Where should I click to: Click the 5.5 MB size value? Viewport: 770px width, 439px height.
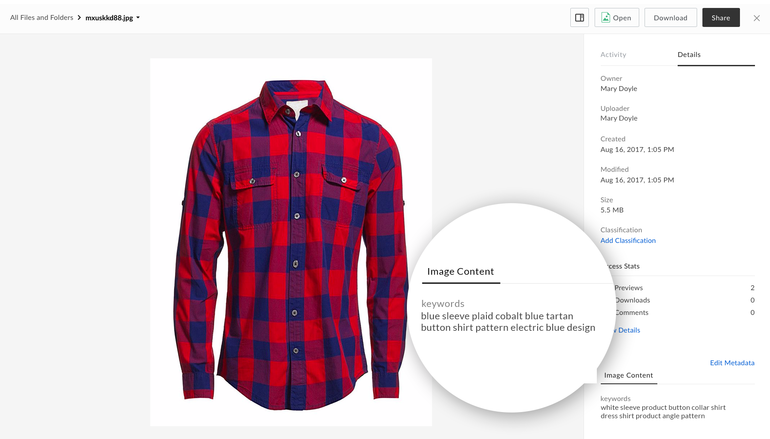click(x=612, y=210)
